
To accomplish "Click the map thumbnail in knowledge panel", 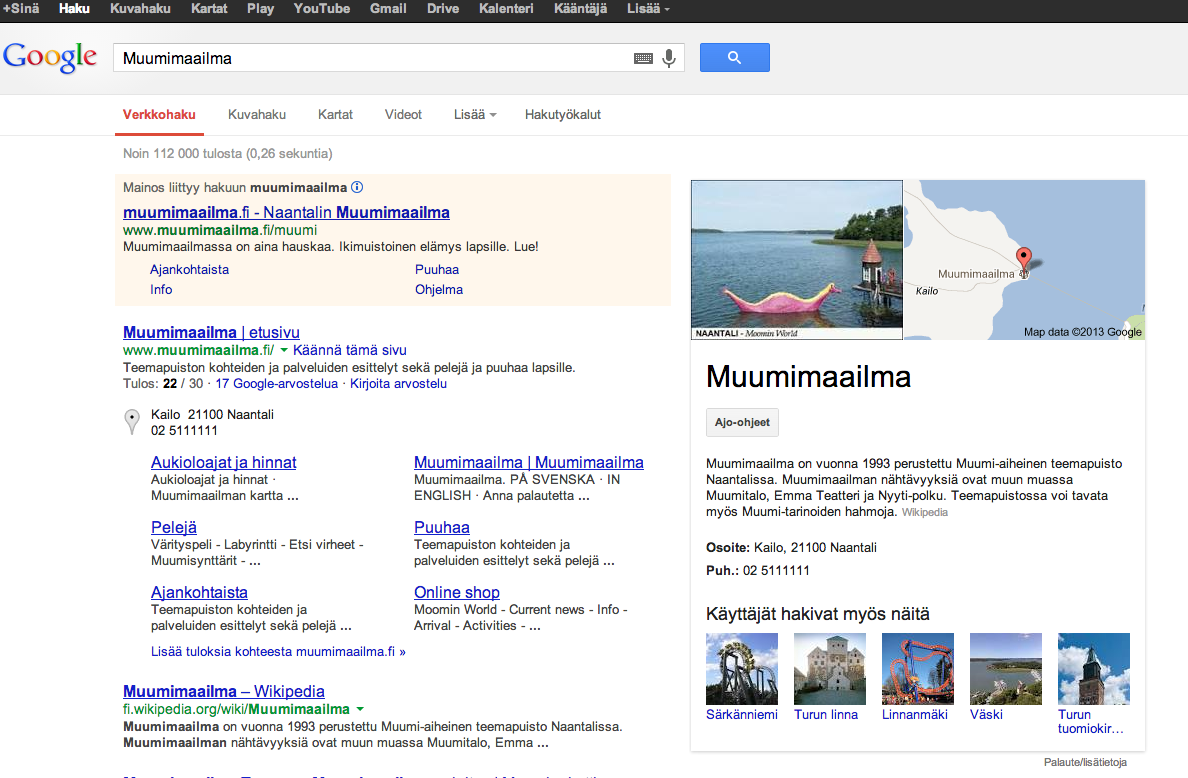I will (x=1024, y=260).
